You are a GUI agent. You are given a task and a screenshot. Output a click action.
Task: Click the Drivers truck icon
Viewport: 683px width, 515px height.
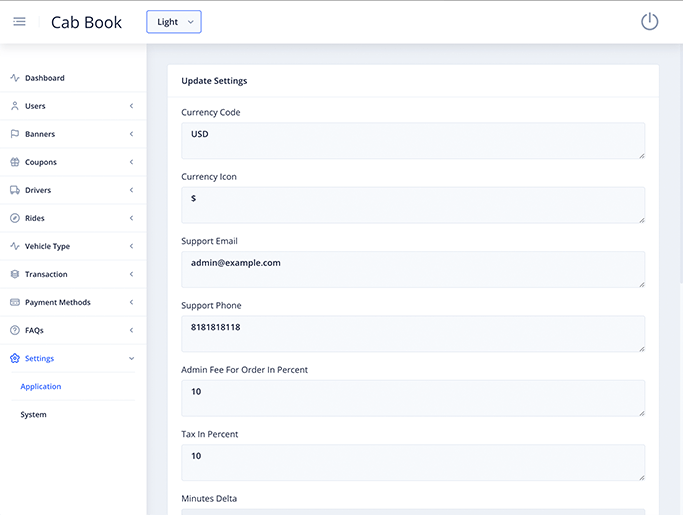[x=15, y=190]
